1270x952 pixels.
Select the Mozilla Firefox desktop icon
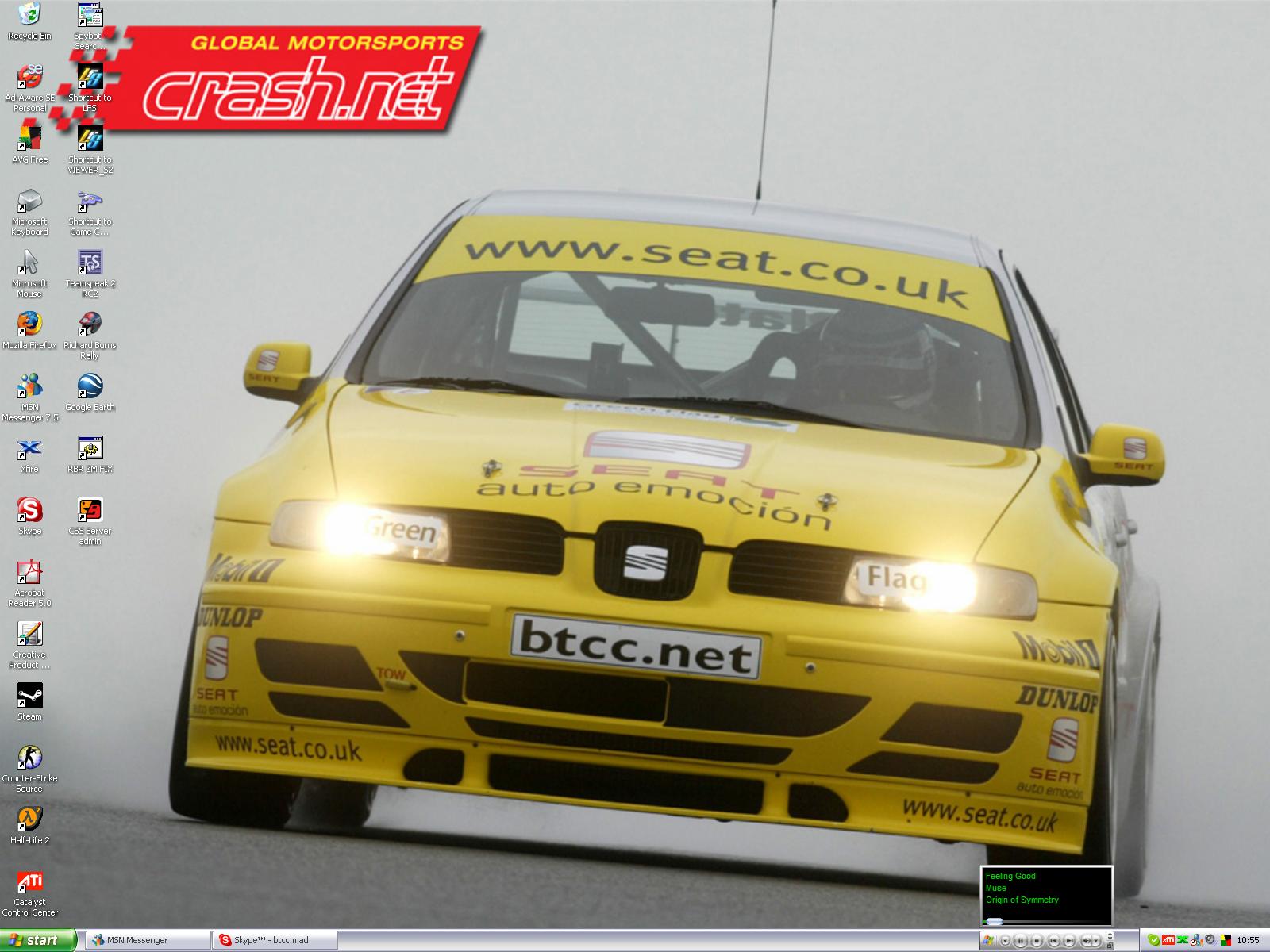(x=29, y=330)
